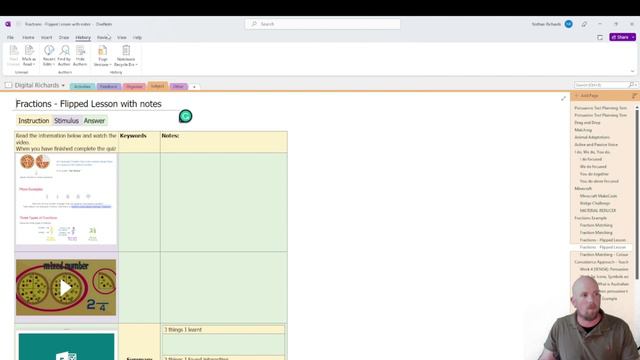Open the pink section tab
640x360 pixels.
(x=134, y=87)
